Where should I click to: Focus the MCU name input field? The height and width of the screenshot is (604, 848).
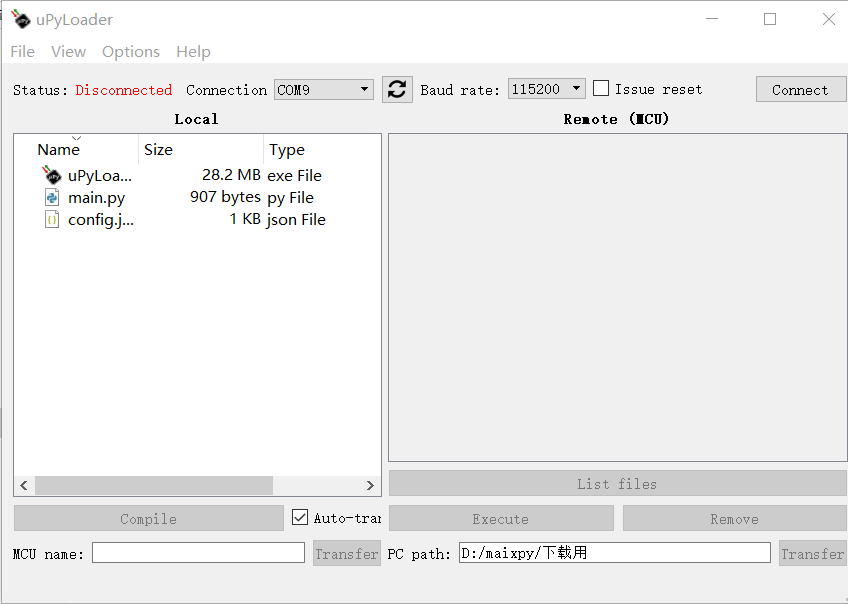pyautogui.click(x=198, y=553)
